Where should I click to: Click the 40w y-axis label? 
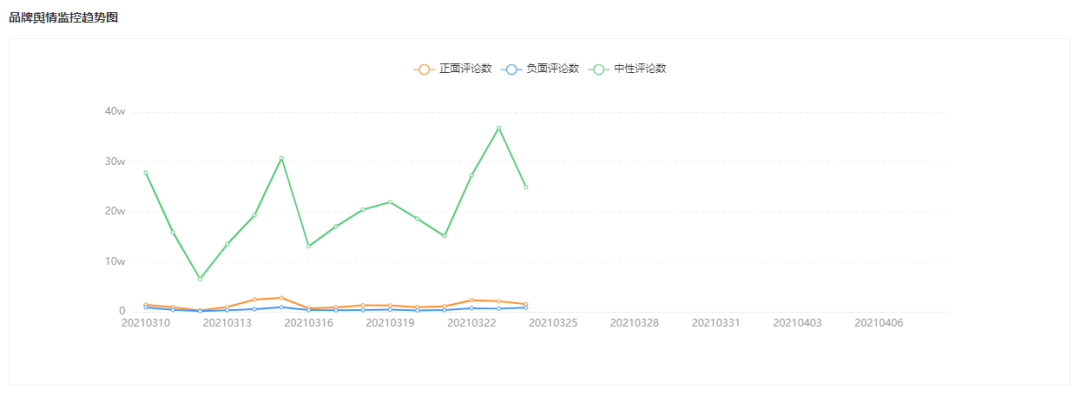click(115, 112)
